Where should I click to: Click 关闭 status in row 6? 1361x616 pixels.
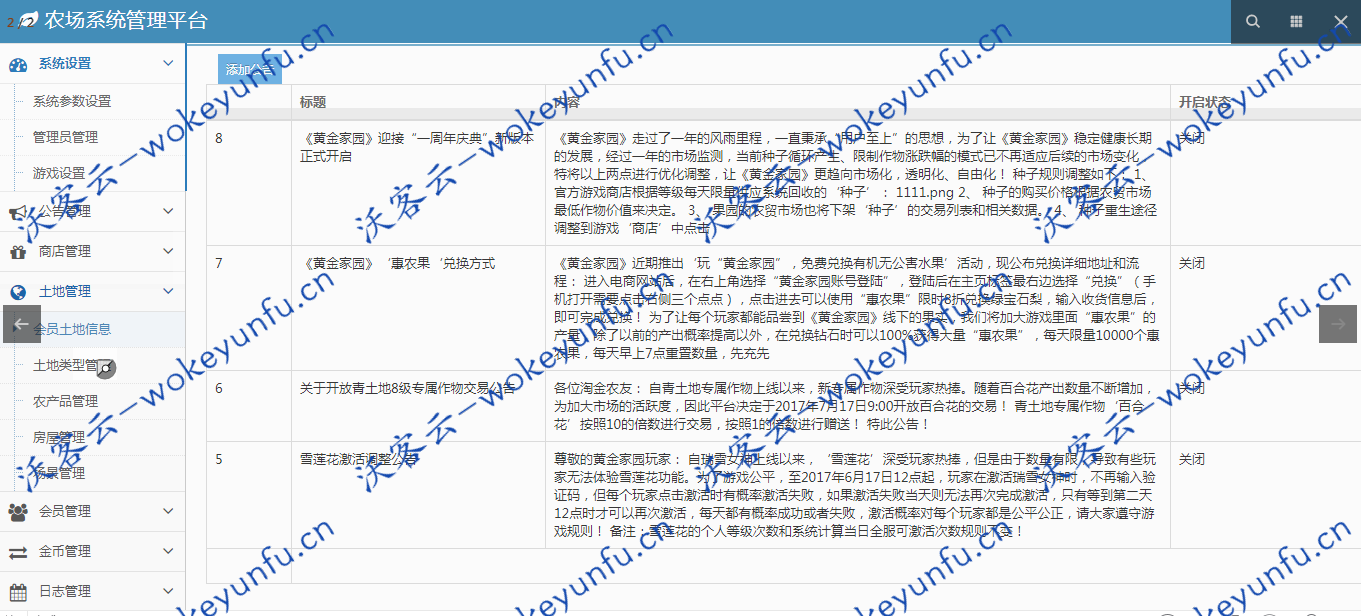click(1191, 388)
